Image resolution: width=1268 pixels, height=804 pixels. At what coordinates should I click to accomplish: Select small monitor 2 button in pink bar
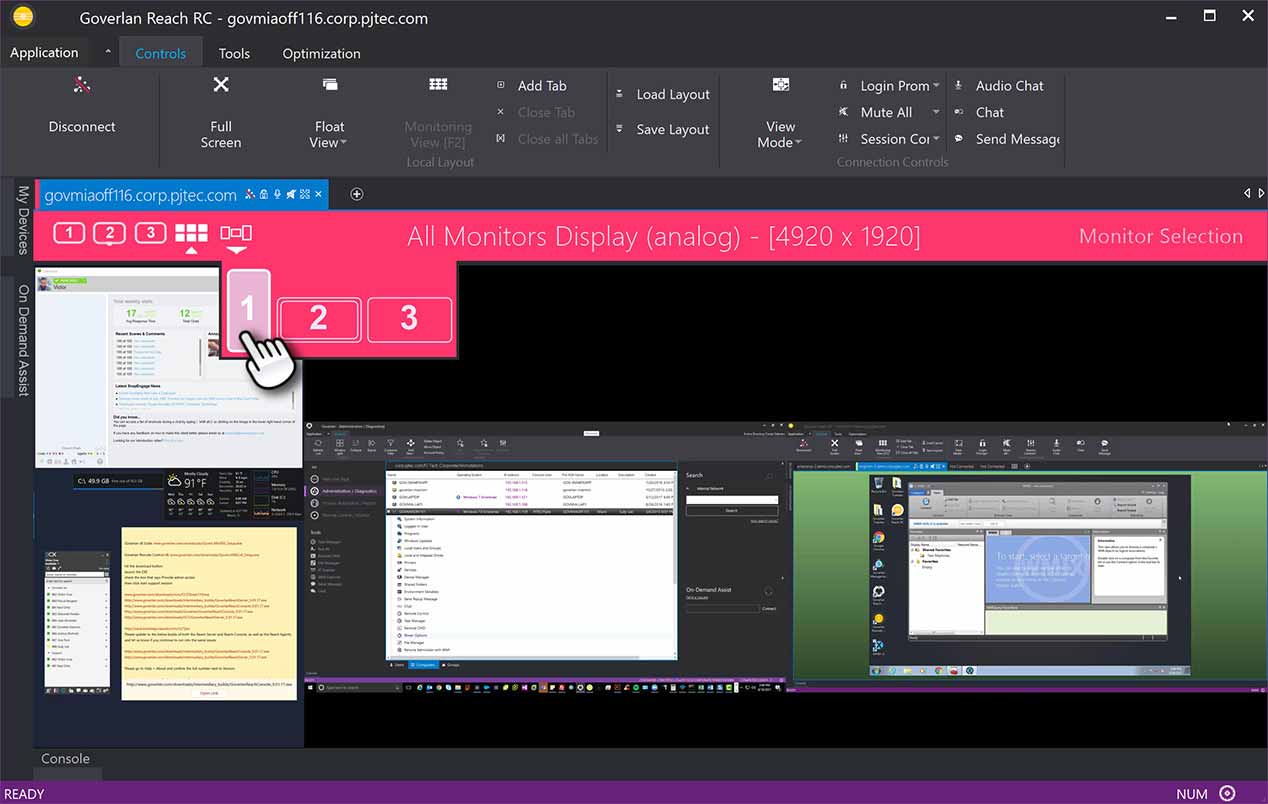point(109,233)
